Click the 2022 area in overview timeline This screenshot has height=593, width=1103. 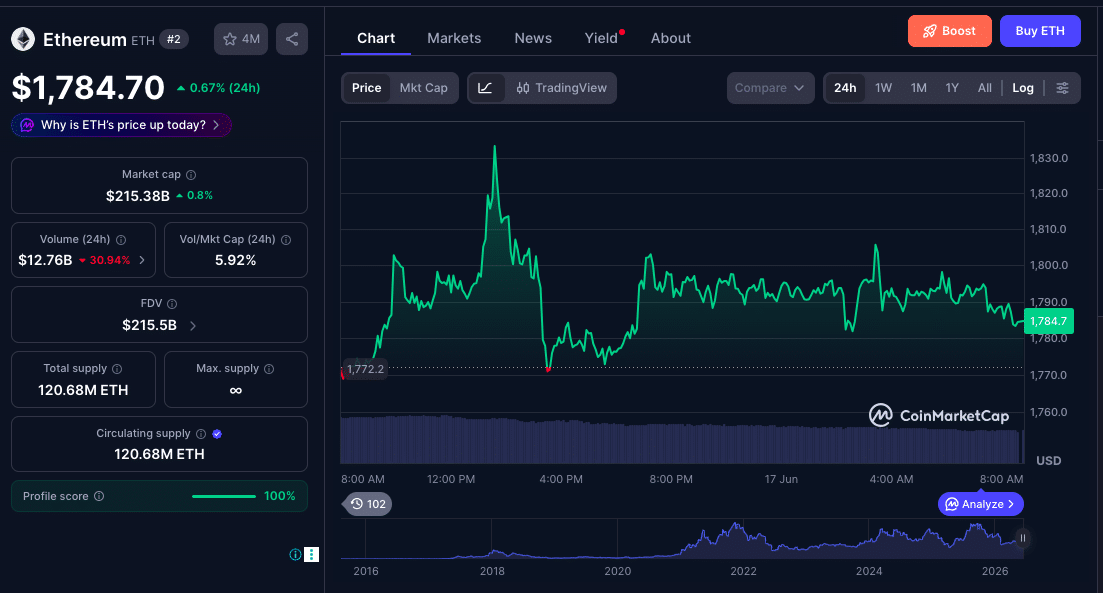tap(743, 570)
